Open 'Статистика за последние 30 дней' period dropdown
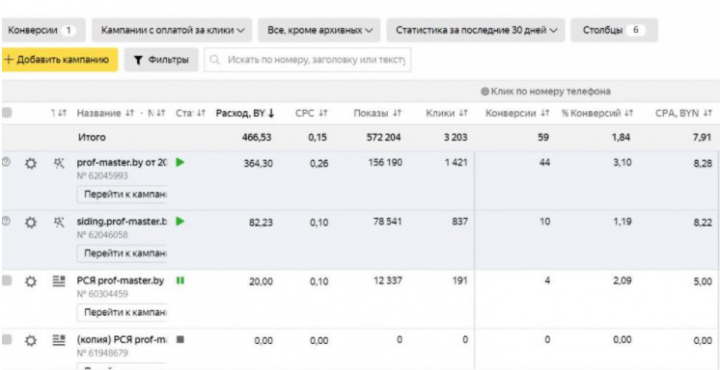720x370 pixels. 476,30
